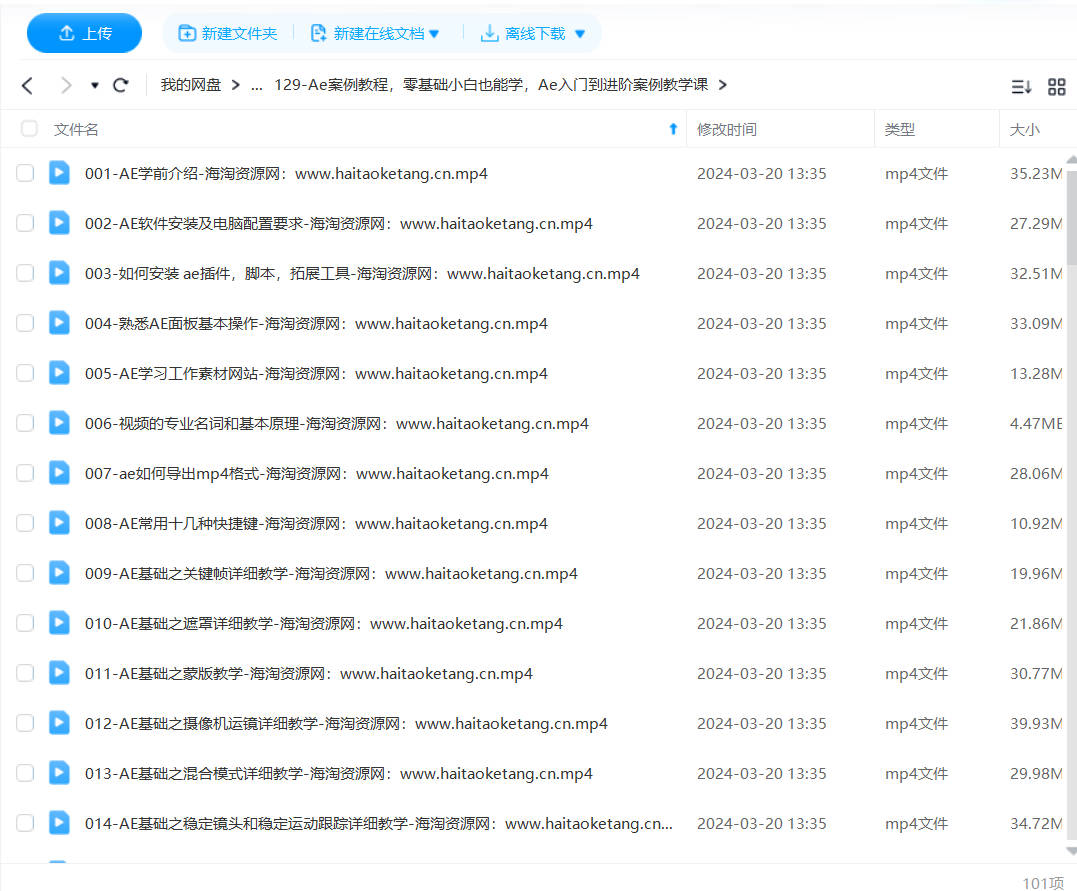
Task: Check the box for 002-AE软件安装及电脑配置要求
Action: click(25, 223)
